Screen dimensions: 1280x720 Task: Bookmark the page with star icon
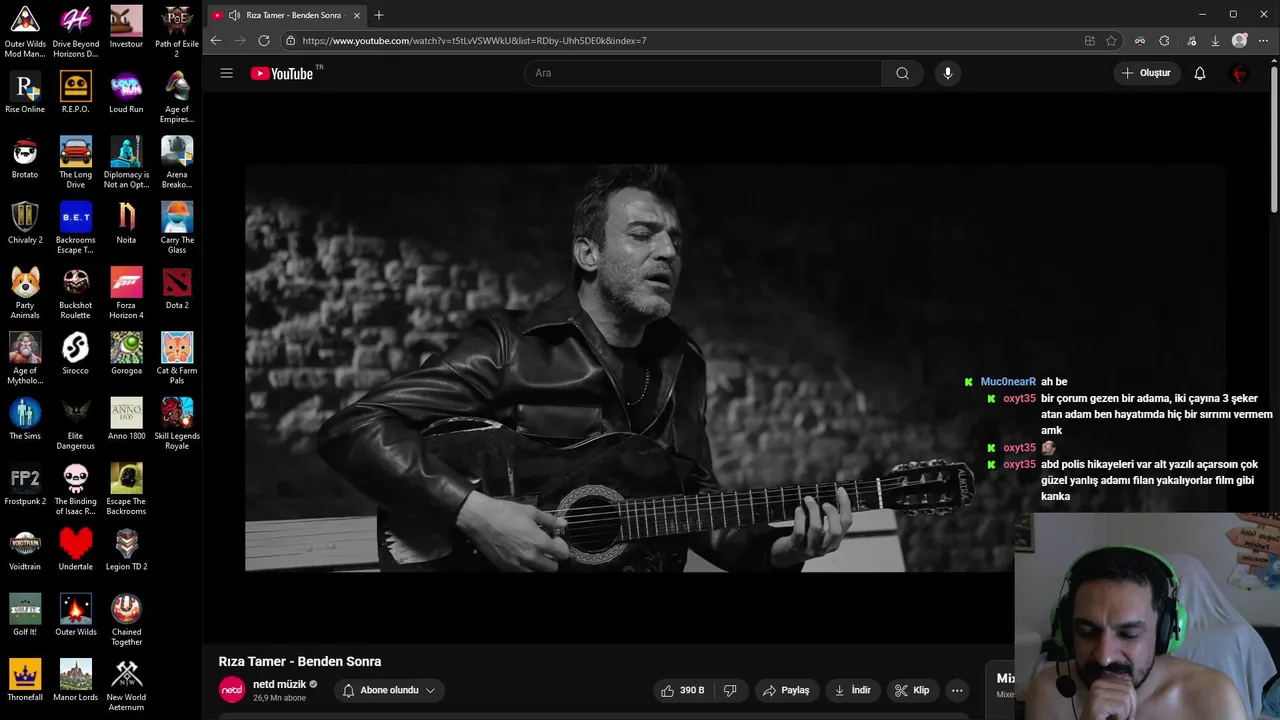point(1111,41)
